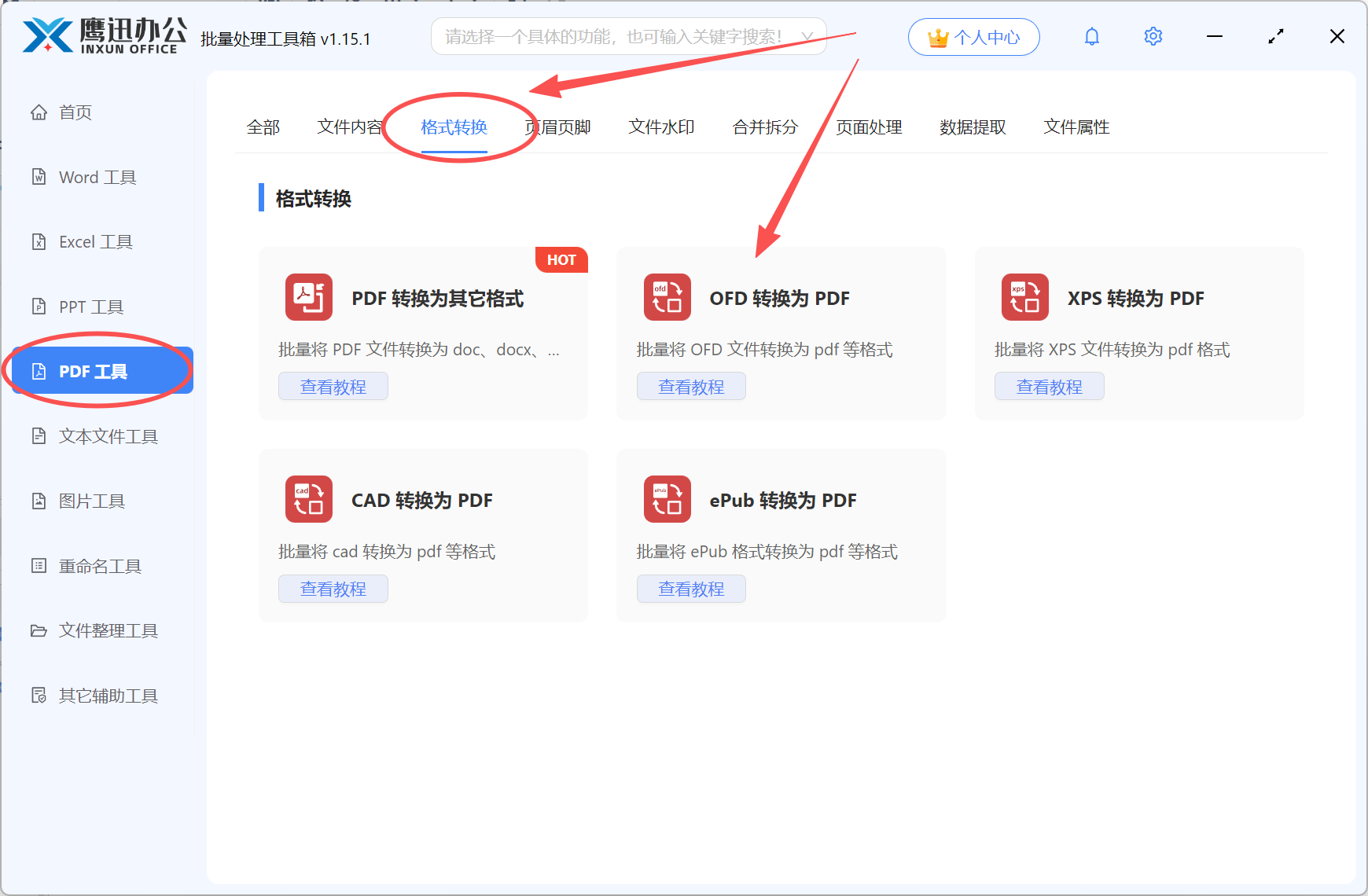Open the OFD 转换为 PDF title
This screenshot has height=896, width=1368.
[780, 299]
